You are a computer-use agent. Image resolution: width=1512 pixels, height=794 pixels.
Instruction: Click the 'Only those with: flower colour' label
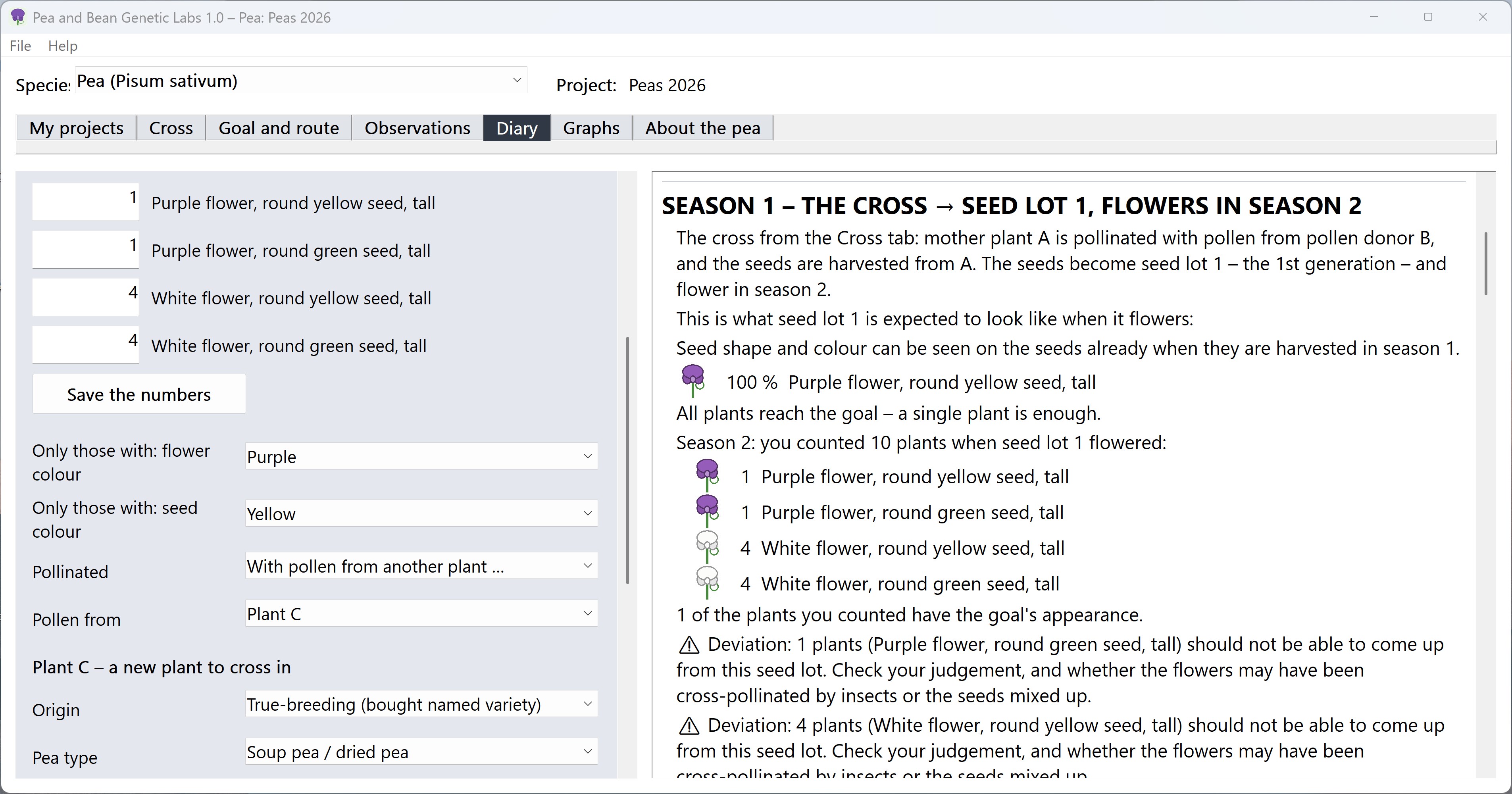click(x=121, y=462)
